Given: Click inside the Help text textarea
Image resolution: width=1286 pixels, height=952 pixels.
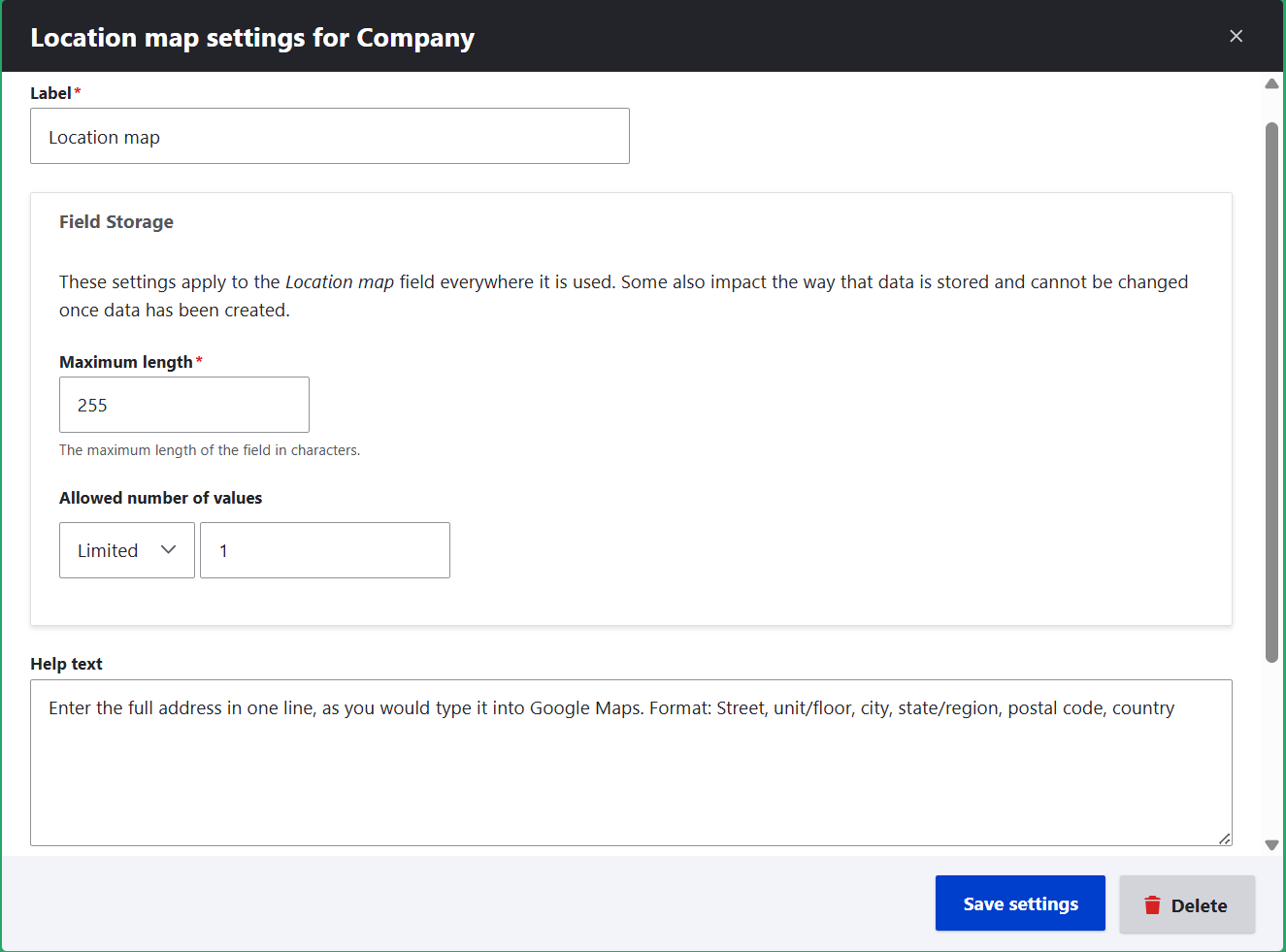Looking at the screenshot, I should pos(631,763).
